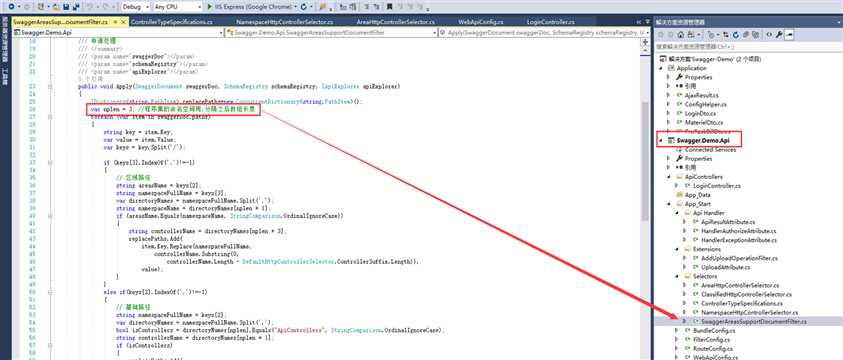The height and width of the screenshot is (360, 843).
Task: Click the navigate backward icon in toolbar
Action: tap(12, 7)
